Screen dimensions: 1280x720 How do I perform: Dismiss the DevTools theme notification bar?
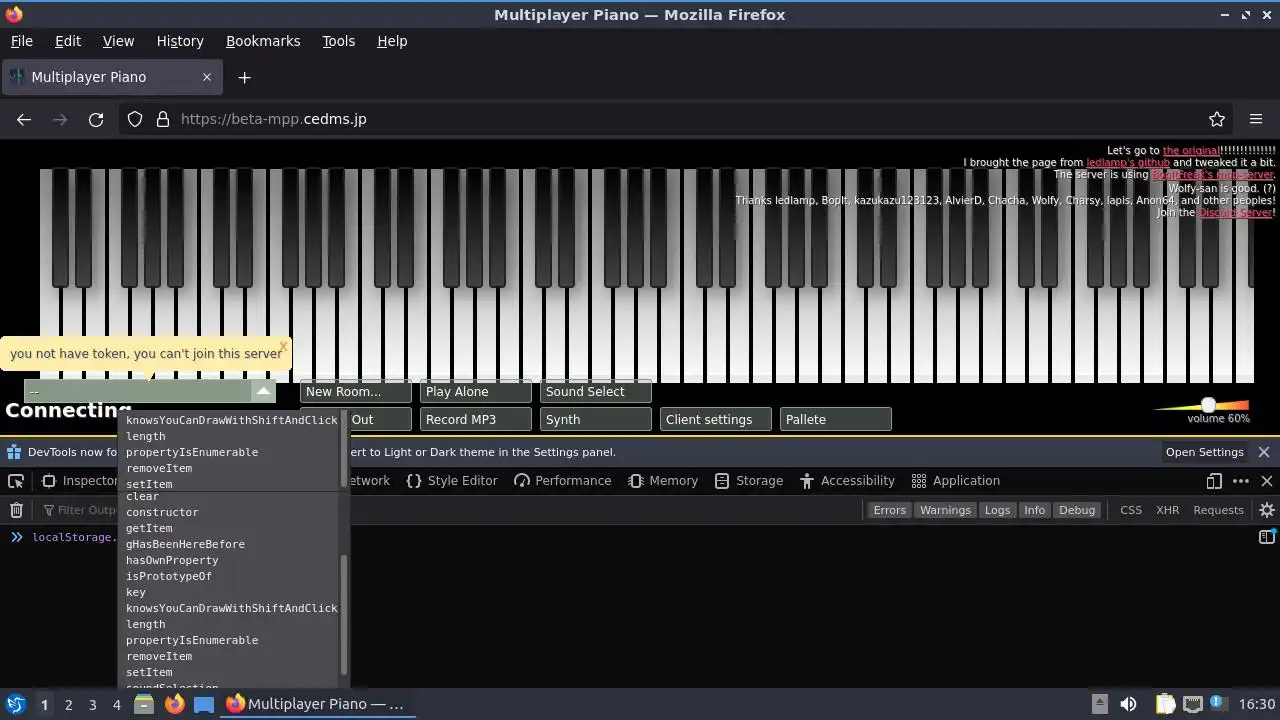[x=1264, y=452]
